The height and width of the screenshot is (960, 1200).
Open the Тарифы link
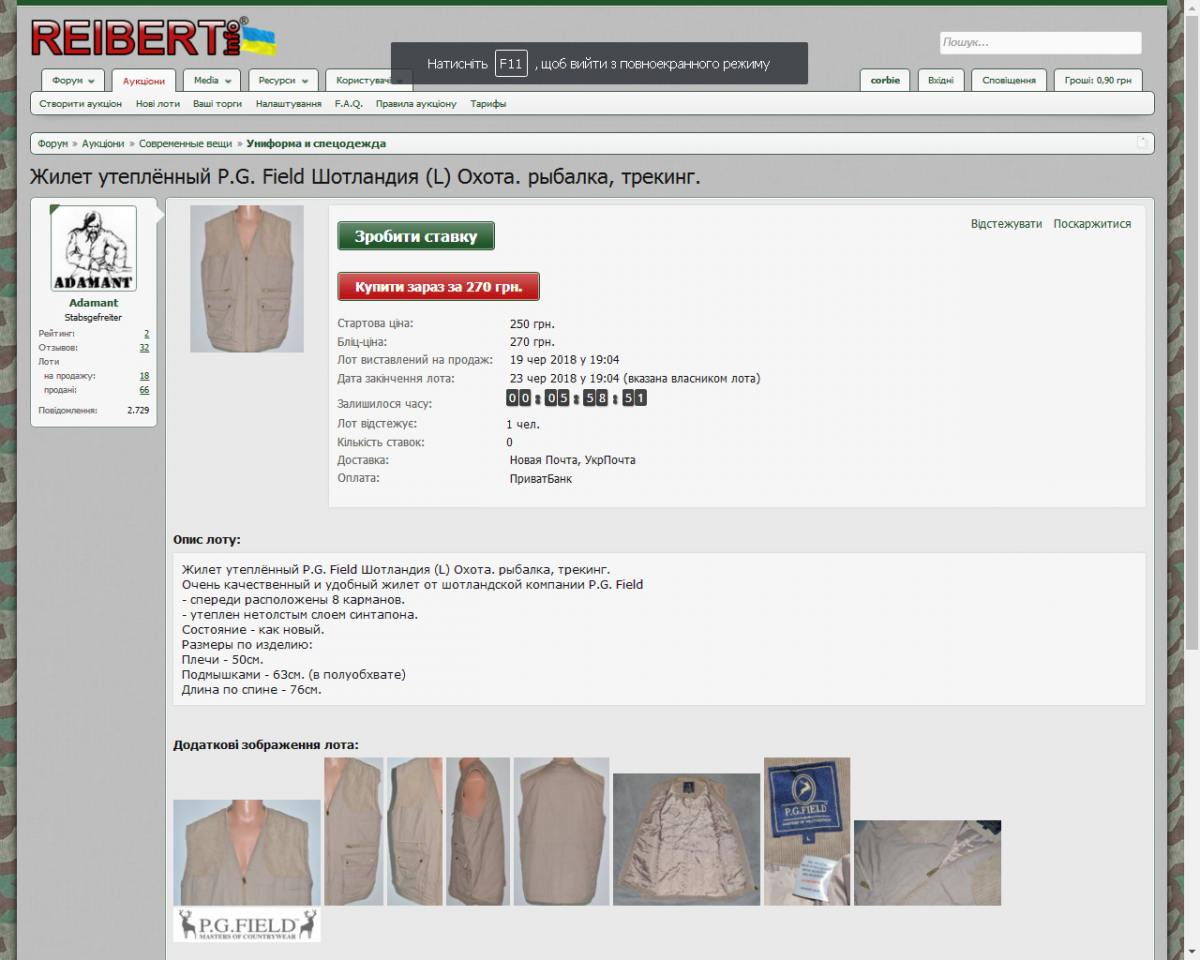[489, 104]
